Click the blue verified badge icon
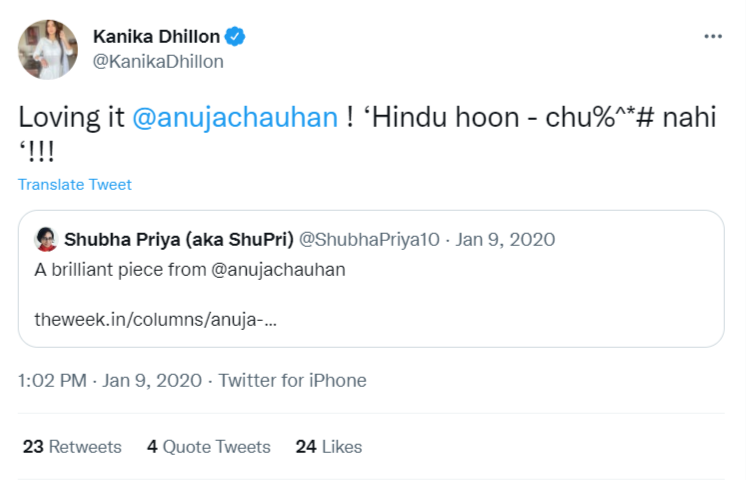 235,37
